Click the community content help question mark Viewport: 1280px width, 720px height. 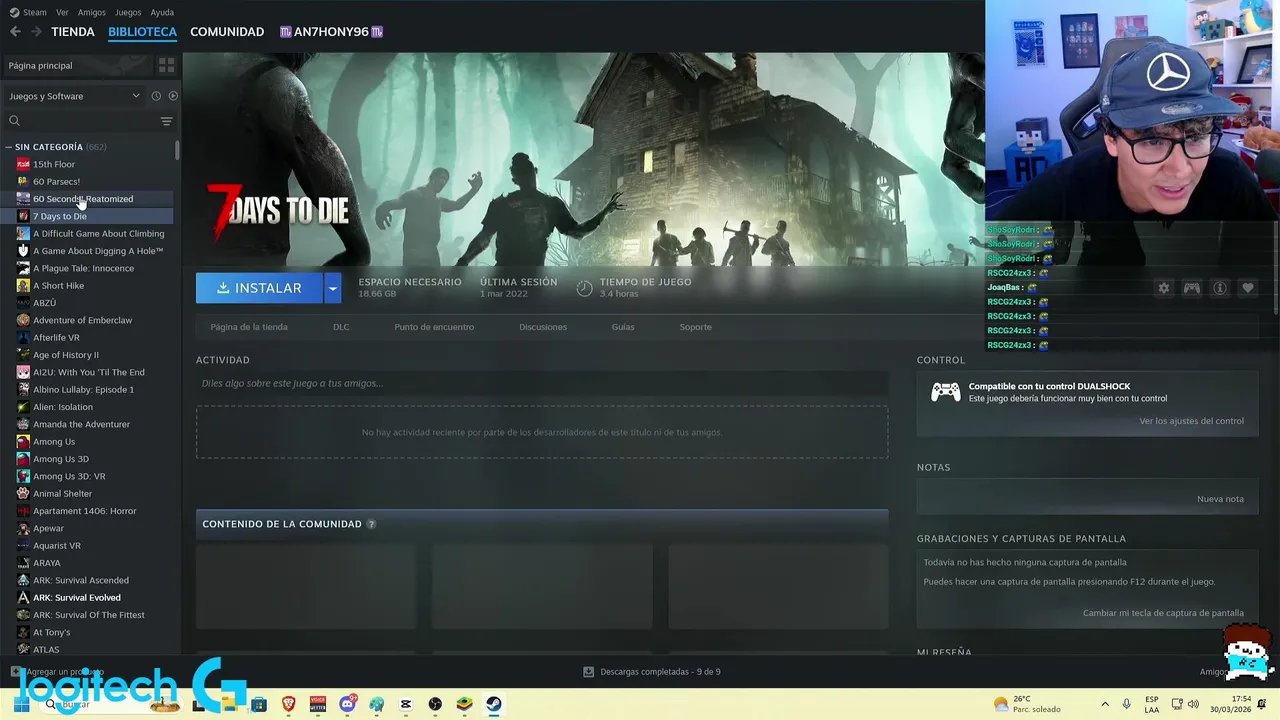[x=371, y=524]
